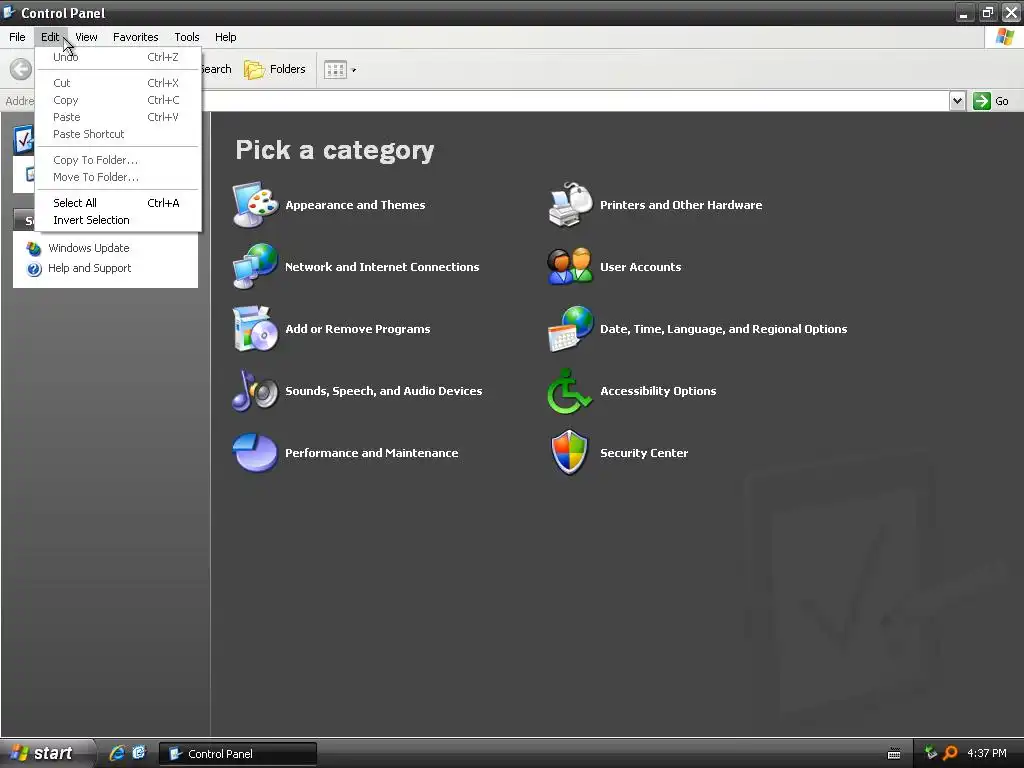The width and height of the screenshot is (1024, 768).
Task: Click the network tray icon beside the magnifier
Action: (x=931, y=753)
